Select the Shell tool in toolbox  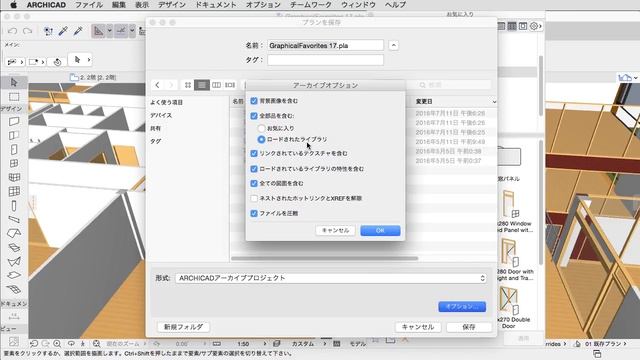[14, 262]
